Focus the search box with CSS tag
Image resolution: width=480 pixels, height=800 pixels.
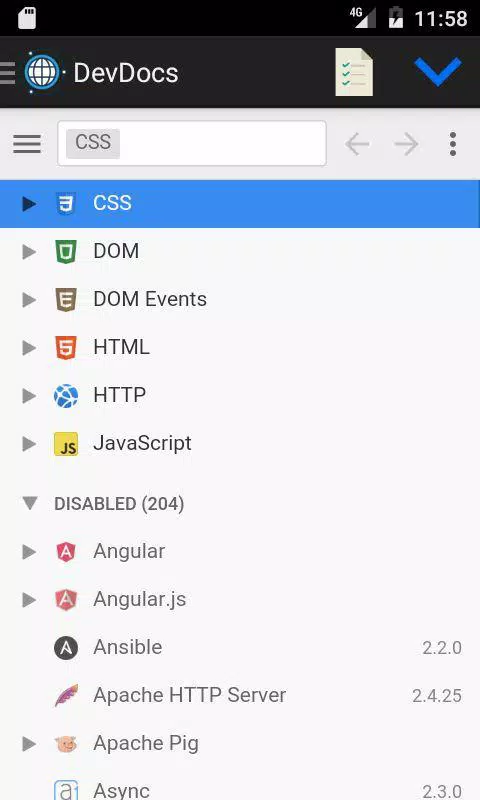[192, 143]
